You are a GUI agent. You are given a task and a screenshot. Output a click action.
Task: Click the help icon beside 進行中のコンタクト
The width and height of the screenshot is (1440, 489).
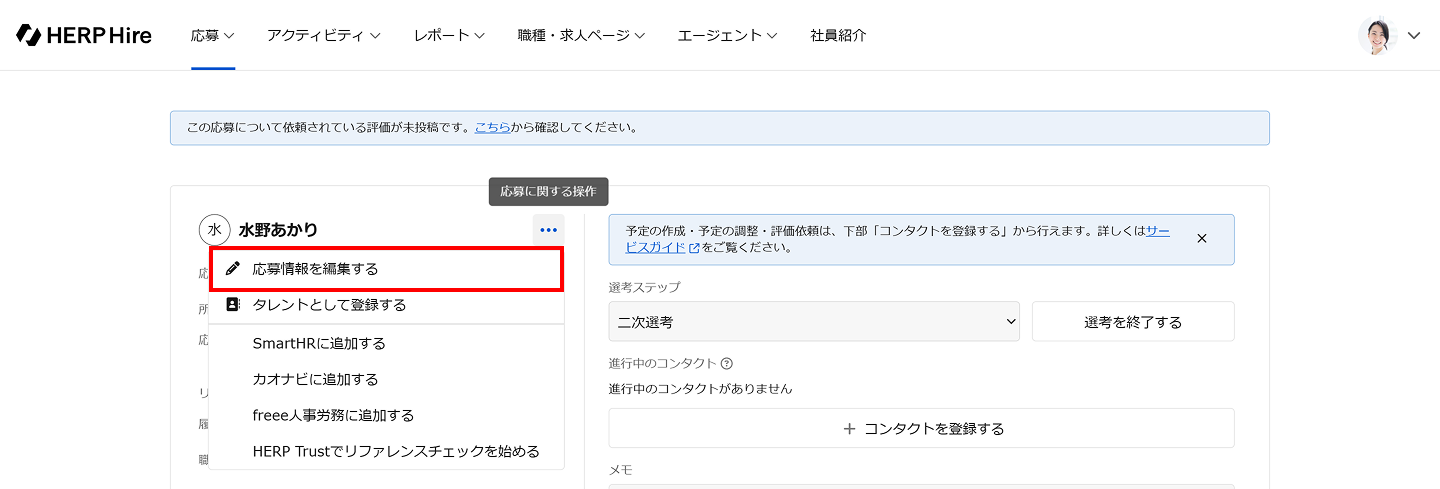[x=727, y=364]
